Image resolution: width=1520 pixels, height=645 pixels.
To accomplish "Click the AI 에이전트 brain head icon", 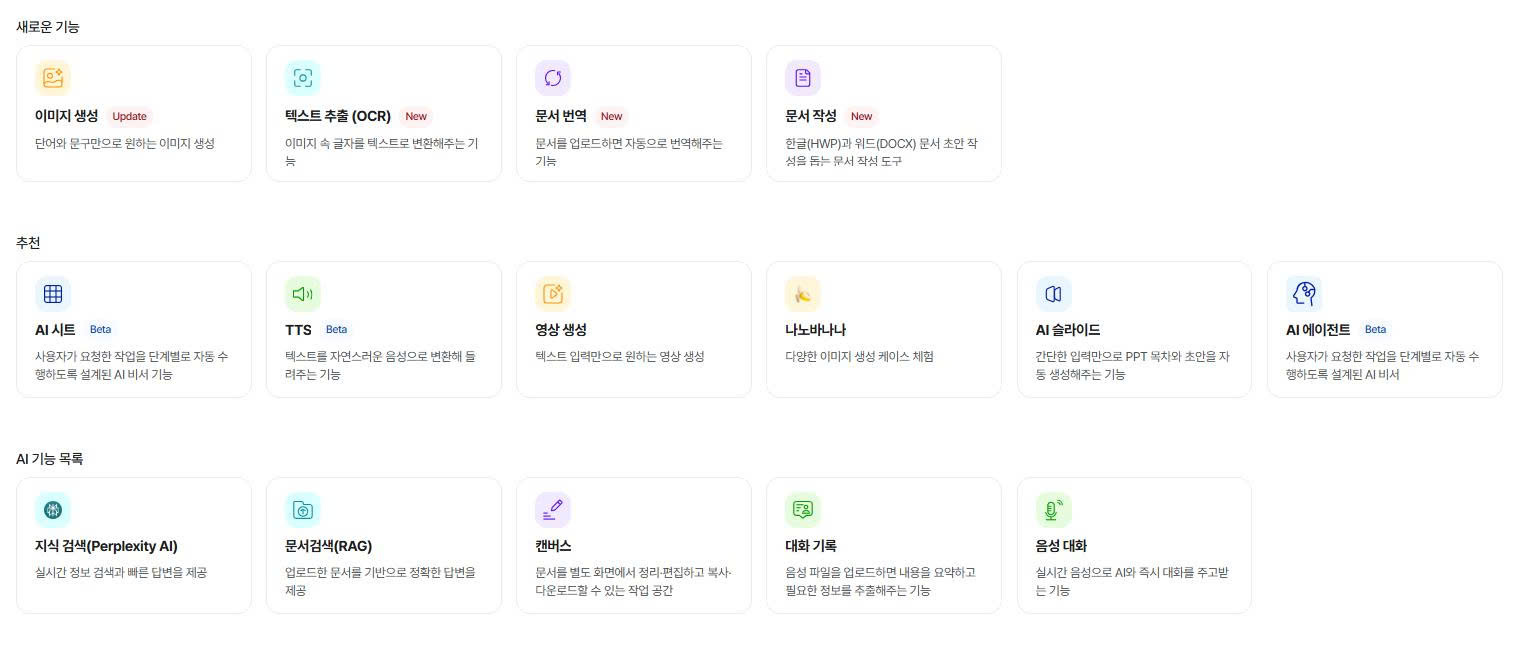I will point(1304,294).
